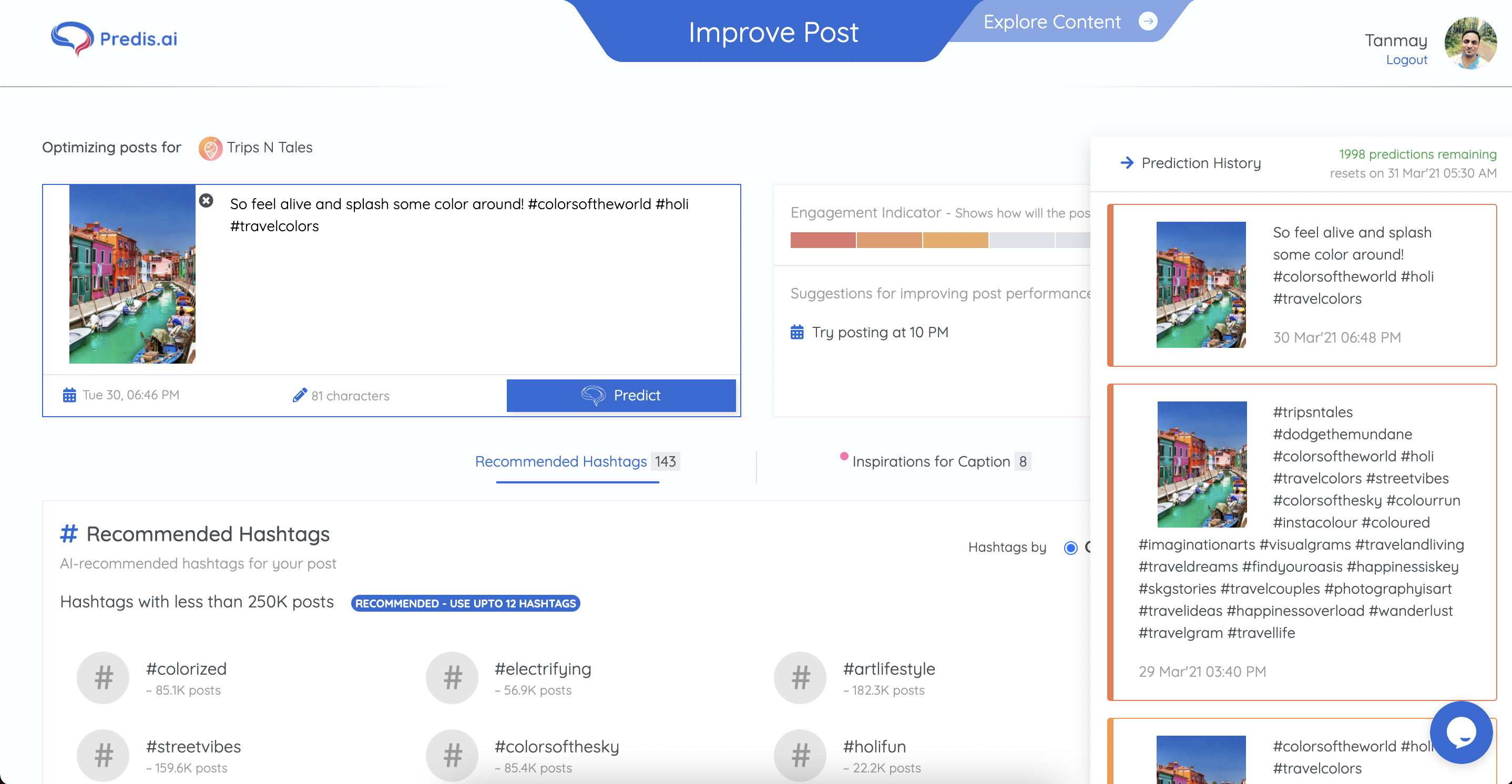
Task: Click the Trips N Tales account name
Action: tap(269, 147)
